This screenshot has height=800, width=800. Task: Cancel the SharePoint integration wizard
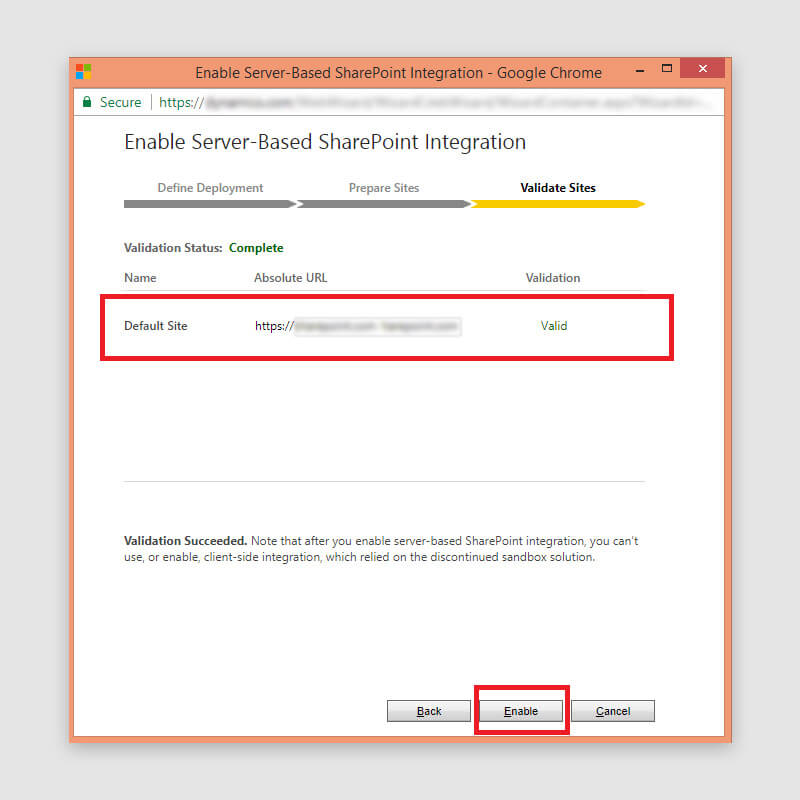(x=613, y=711)
